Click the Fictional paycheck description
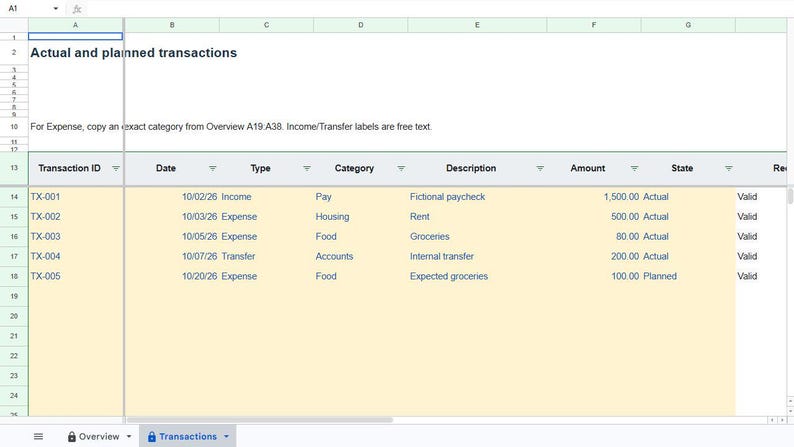794x447 pixels. 477,196
